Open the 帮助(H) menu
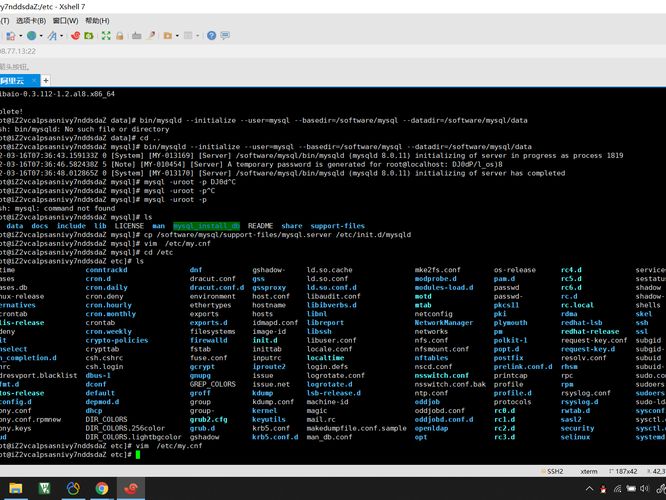The height and width of the screenshot is (500, 666). (97, 21)
